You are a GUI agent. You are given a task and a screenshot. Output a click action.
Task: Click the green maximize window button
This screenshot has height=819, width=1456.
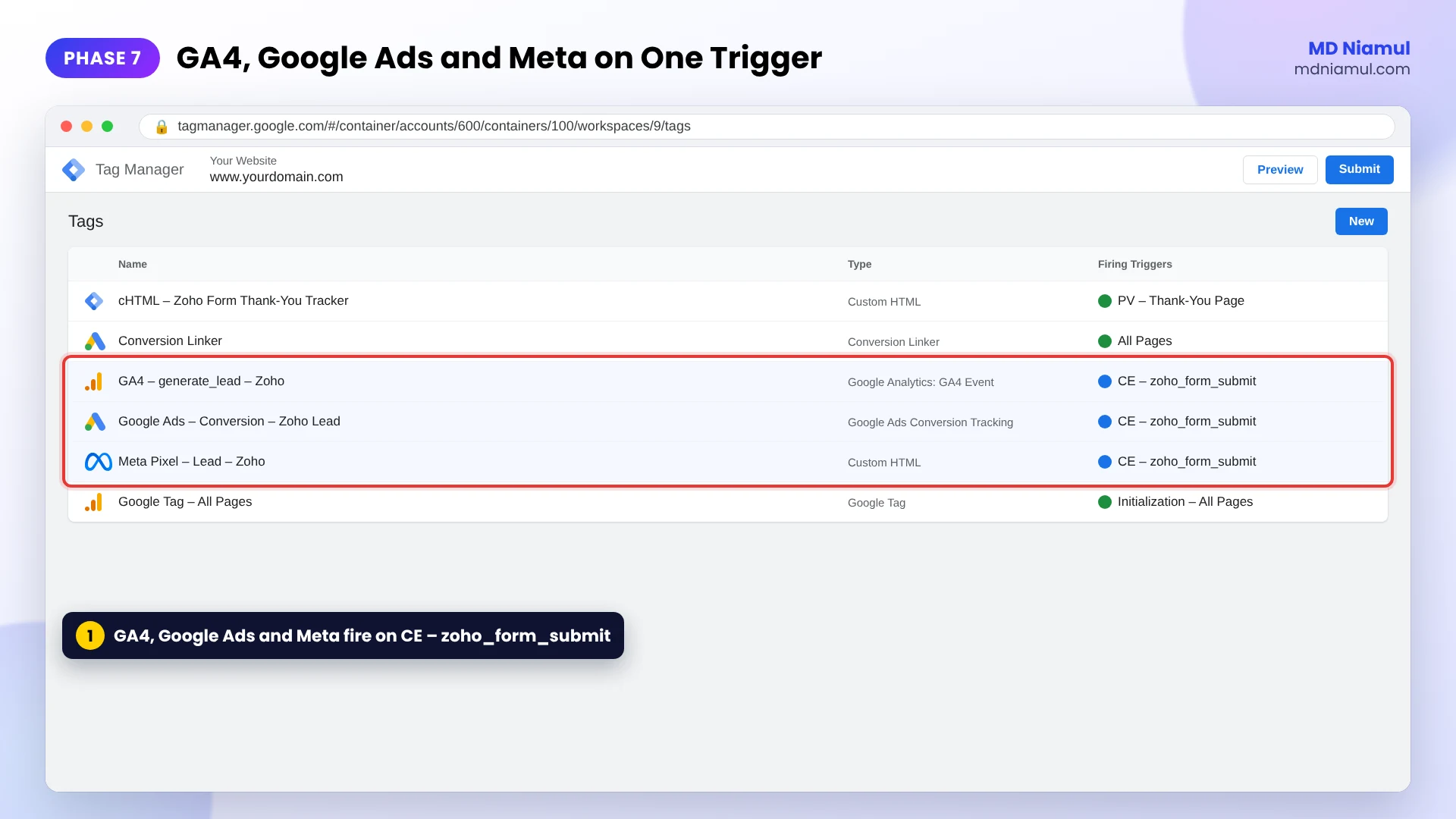pyautogui.click(x=107, y=127)
